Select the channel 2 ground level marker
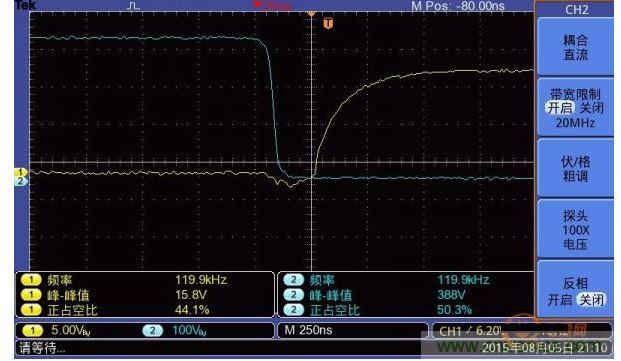The height and width of the screenshot is (361, 621). click(x=21, y=181)
